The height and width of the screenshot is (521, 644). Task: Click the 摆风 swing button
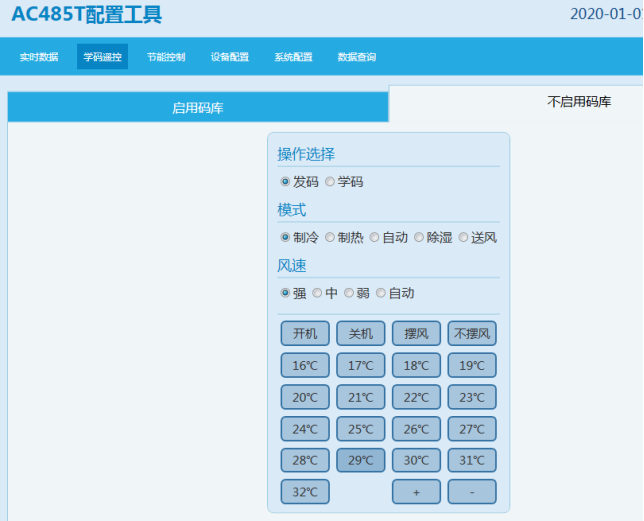[416, 333]
